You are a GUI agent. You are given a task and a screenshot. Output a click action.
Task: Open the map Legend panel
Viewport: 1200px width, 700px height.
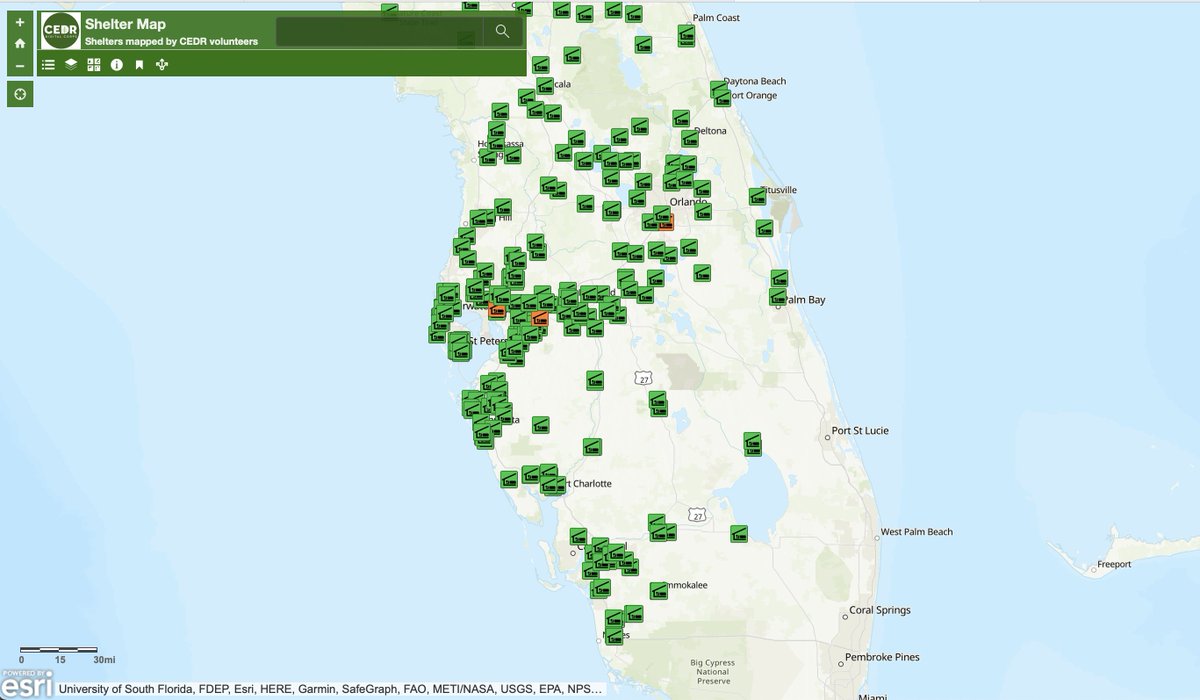click(47, 64)
